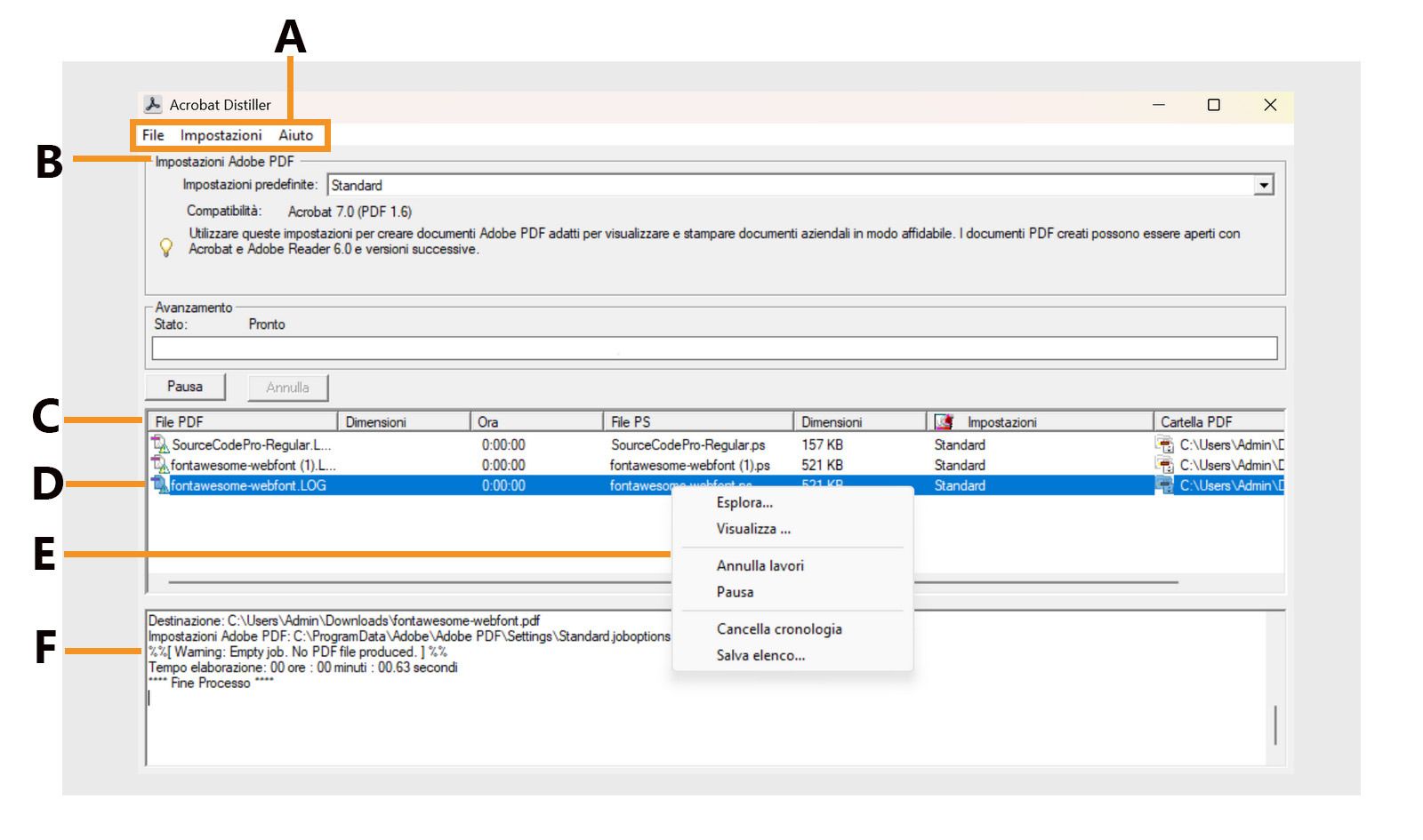Click folder icon in the highlighted row
Screen dimensions: 1423x840
1164,485
